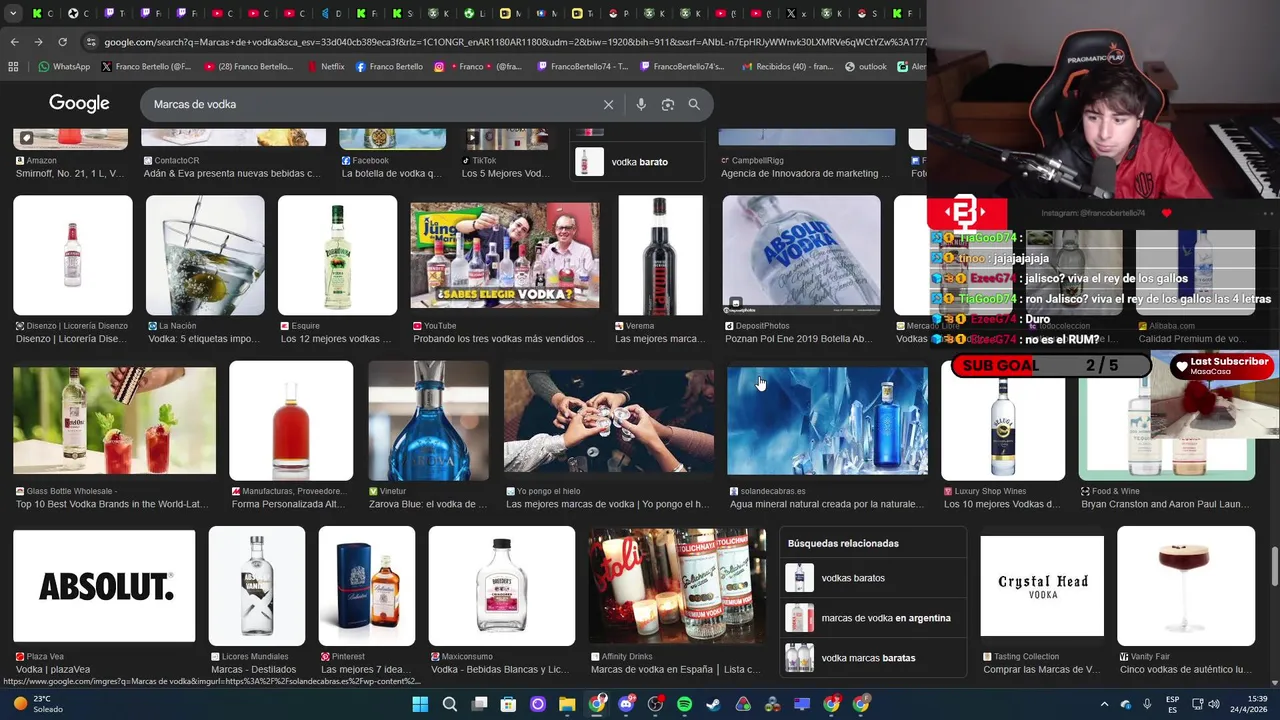Screen dimensions: 1280x720
Task: Open the WhatsApp bookmark
Action: click(64, 67)
